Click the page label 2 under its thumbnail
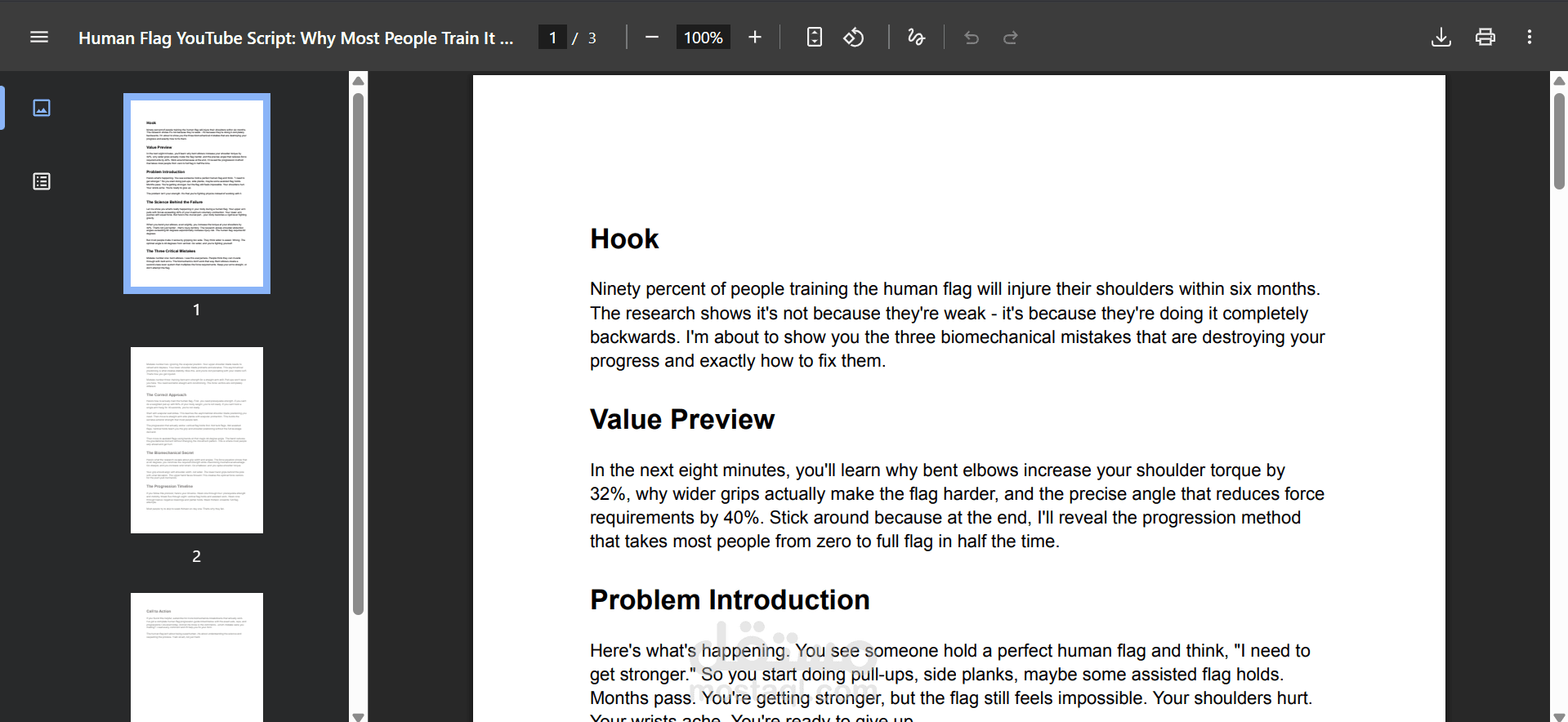The image size is (1568, 722). tap(196, 556)
